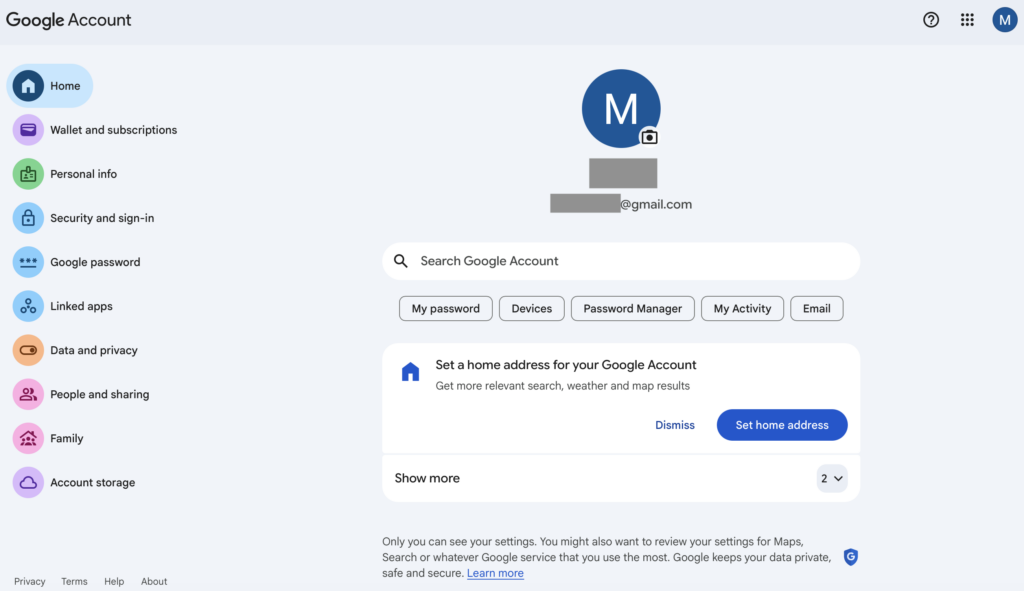Click the Home sidebar icon
This screenshot has height=591, width=1024.
[28, 86]
